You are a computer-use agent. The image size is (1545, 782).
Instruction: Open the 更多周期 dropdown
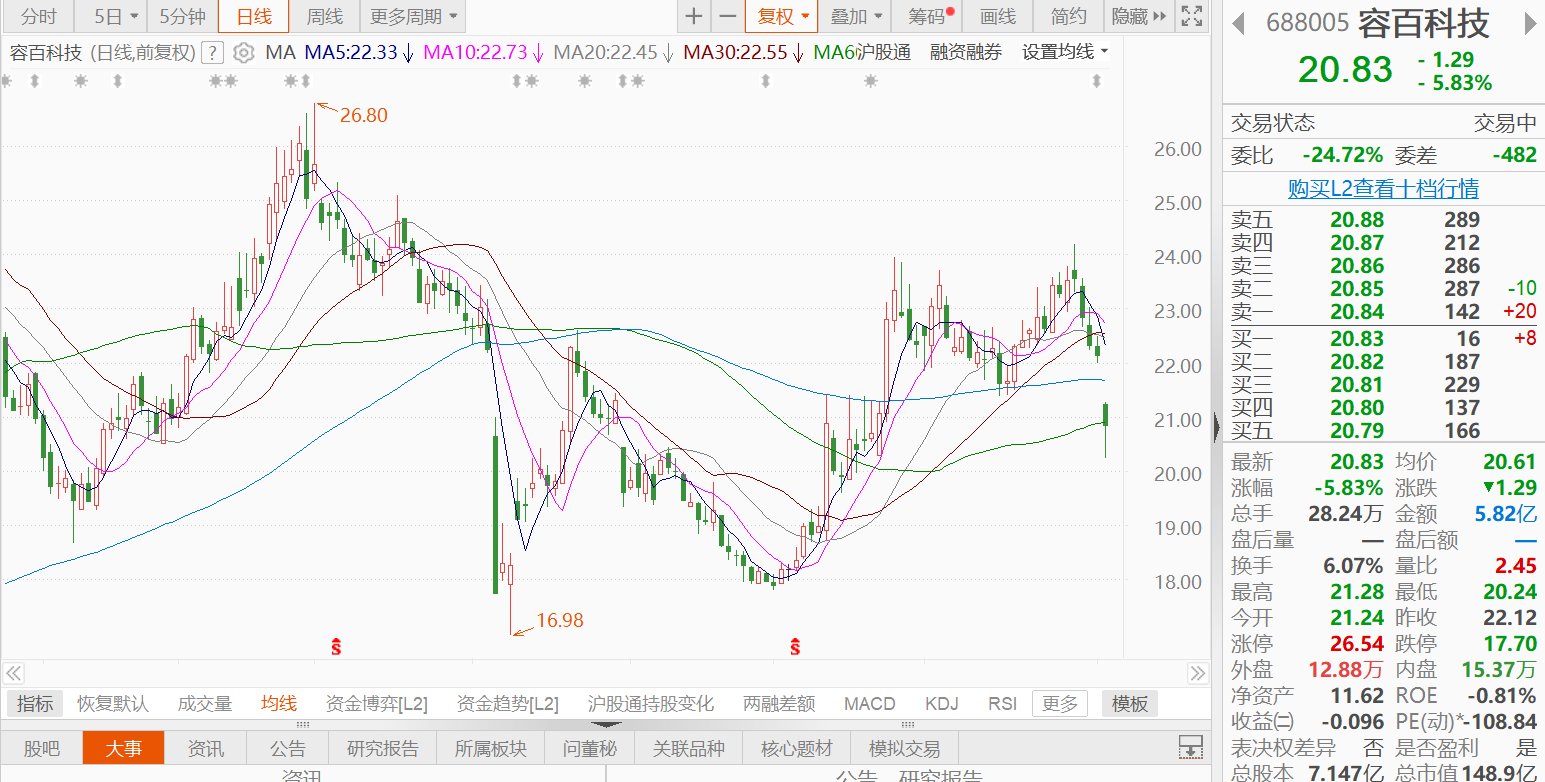click(413, 16)
